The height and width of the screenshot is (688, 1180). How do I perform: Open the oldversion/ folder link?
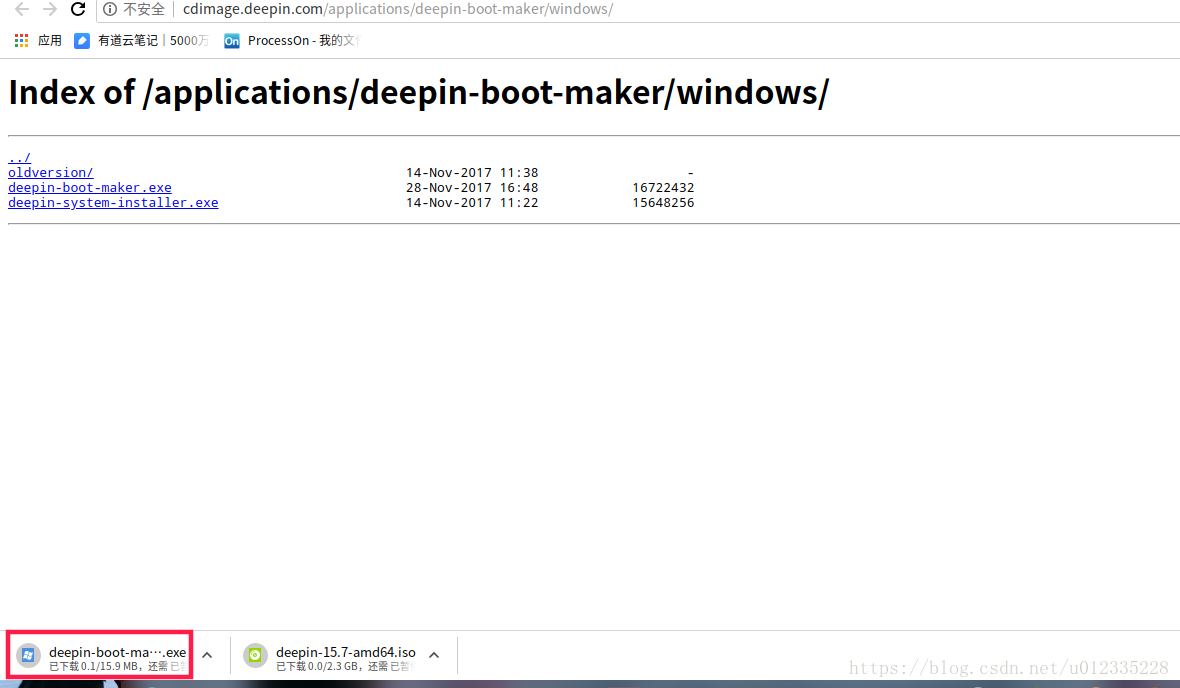[x=50, y=172]
